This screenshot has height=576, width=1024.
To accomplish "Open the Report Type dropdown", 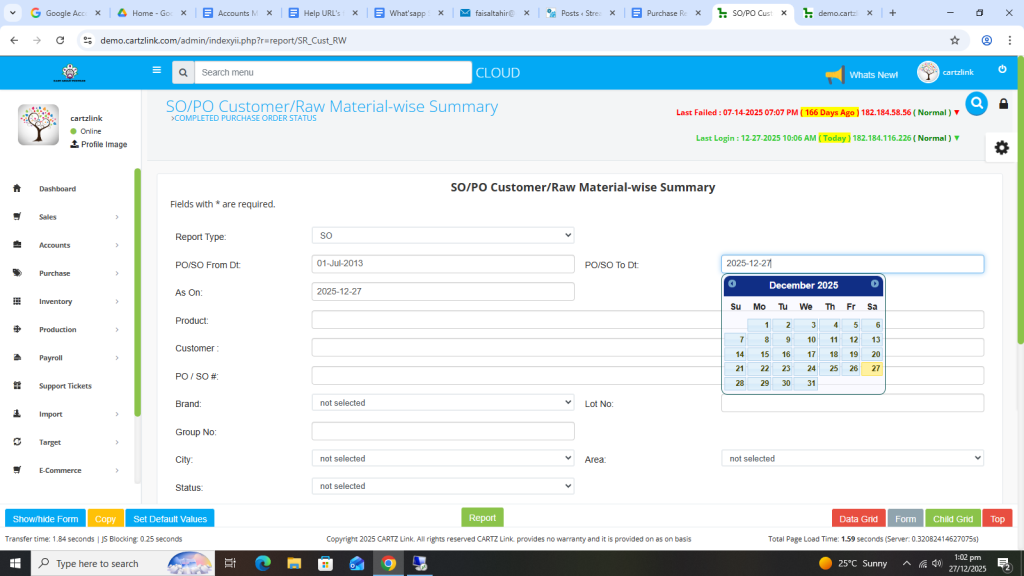I will (x=443, y=235).
